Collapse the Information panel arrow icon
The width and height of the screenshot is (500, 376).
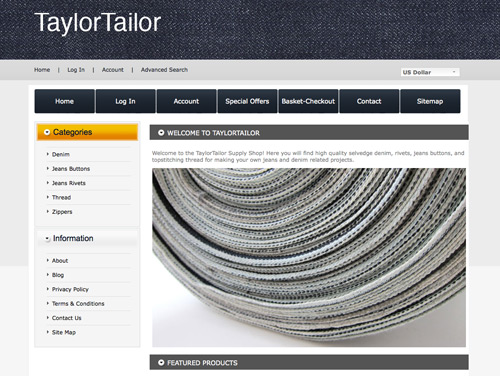(x=47, y=238)
